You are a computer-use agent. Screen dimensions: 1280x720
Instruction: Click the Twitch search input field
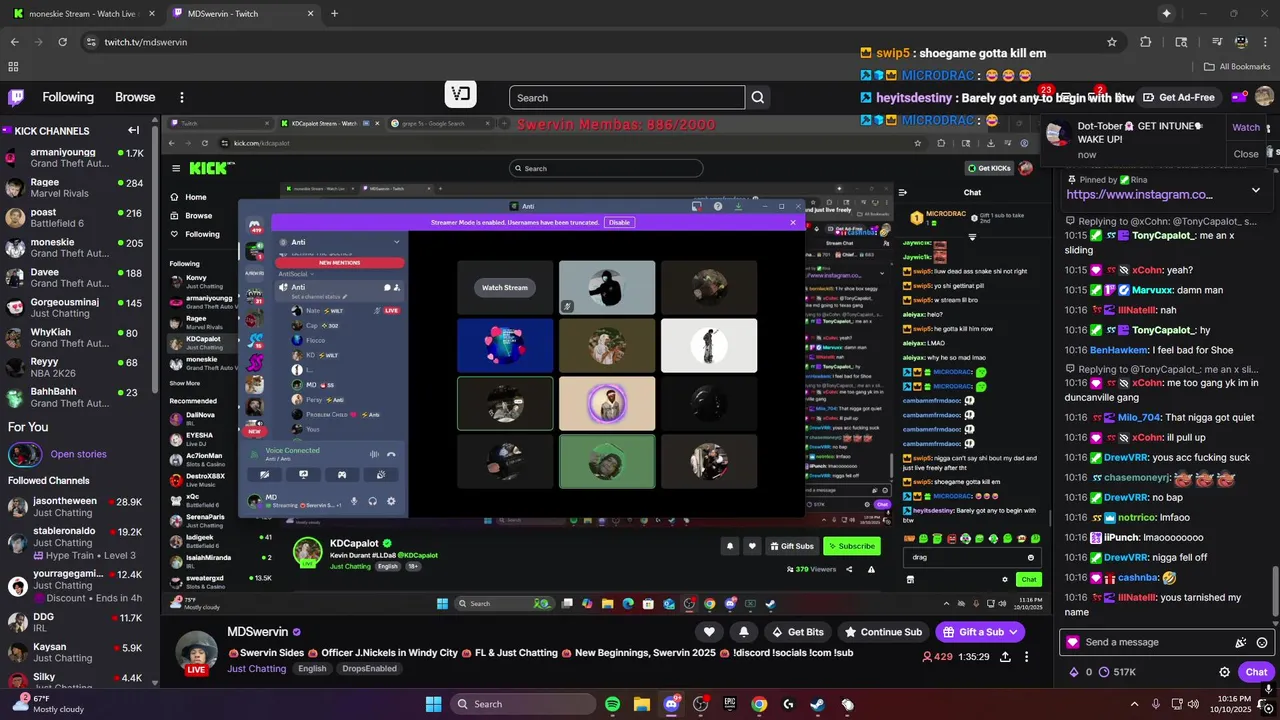pos(627,97)
